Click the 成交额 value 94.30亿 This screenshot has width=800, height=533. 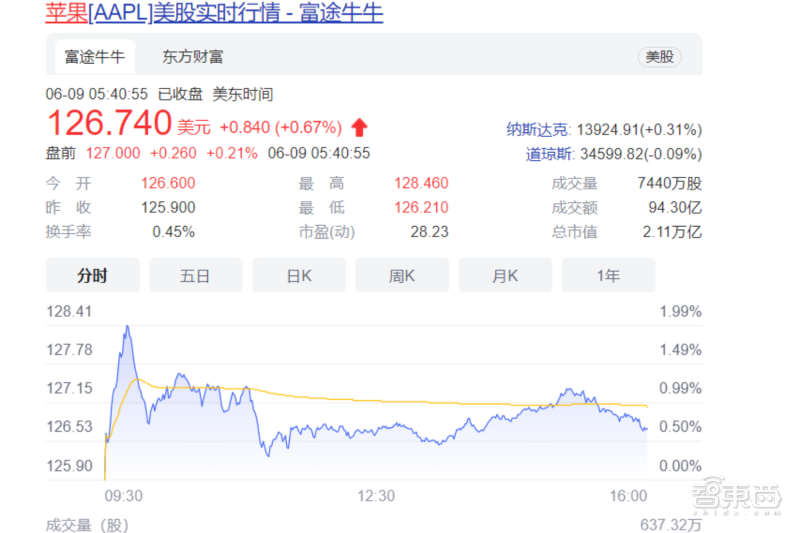coord(675,207)
